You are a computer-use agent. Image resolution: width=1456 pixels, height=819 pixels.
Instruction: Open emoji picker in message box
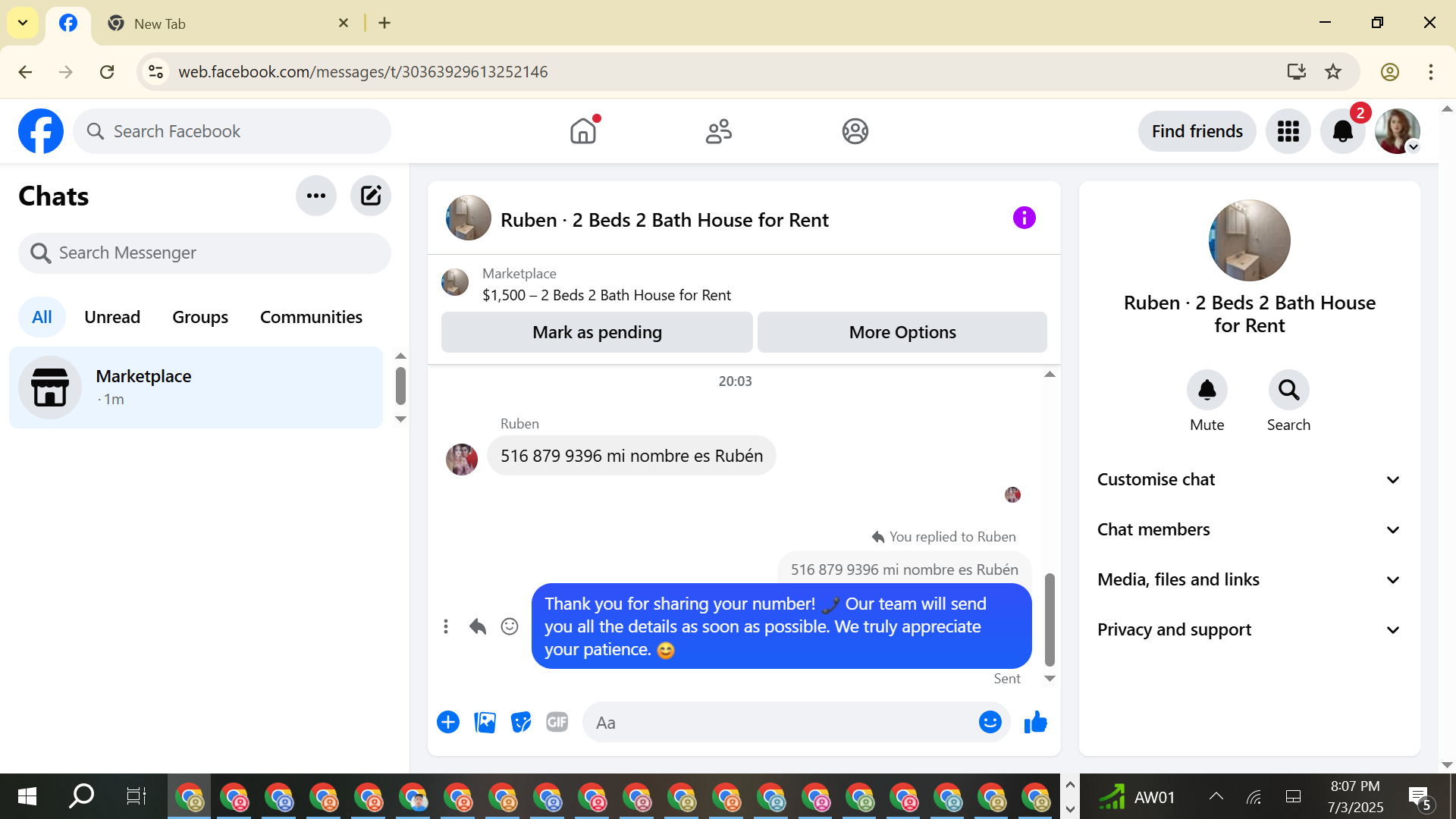990,723
